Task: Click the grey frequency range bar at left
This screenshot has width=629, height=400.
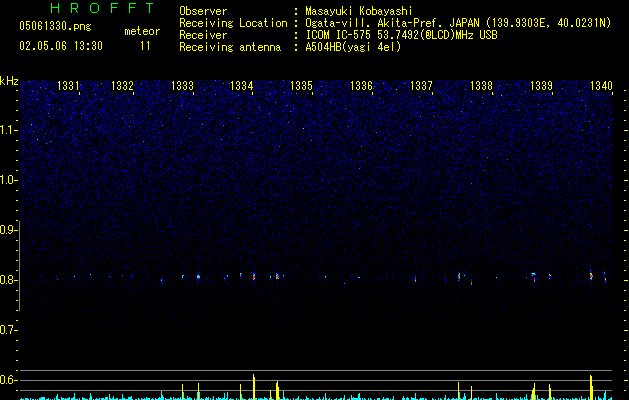Action: pos(19,266)
